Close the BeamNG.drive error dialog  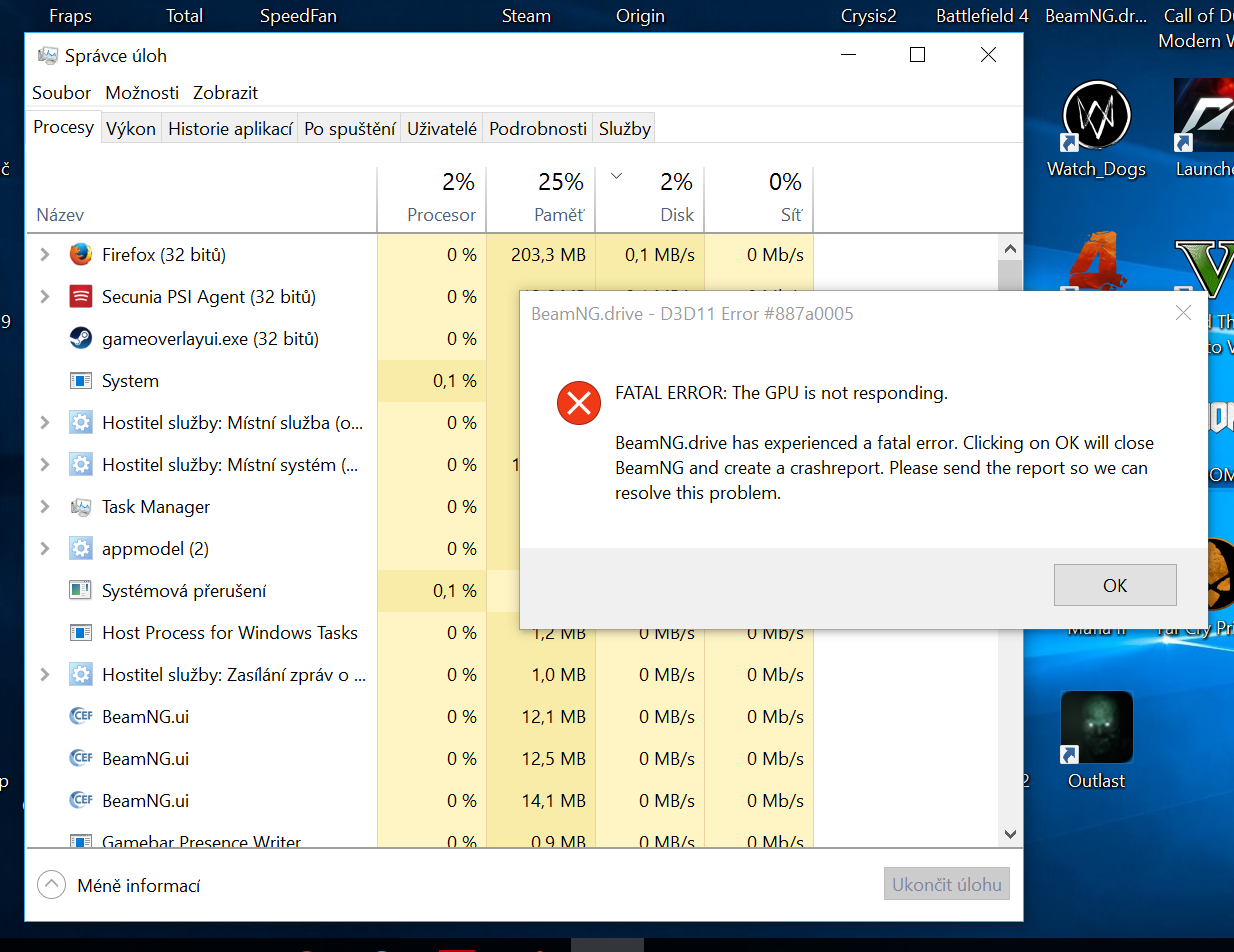point(1183,313)
